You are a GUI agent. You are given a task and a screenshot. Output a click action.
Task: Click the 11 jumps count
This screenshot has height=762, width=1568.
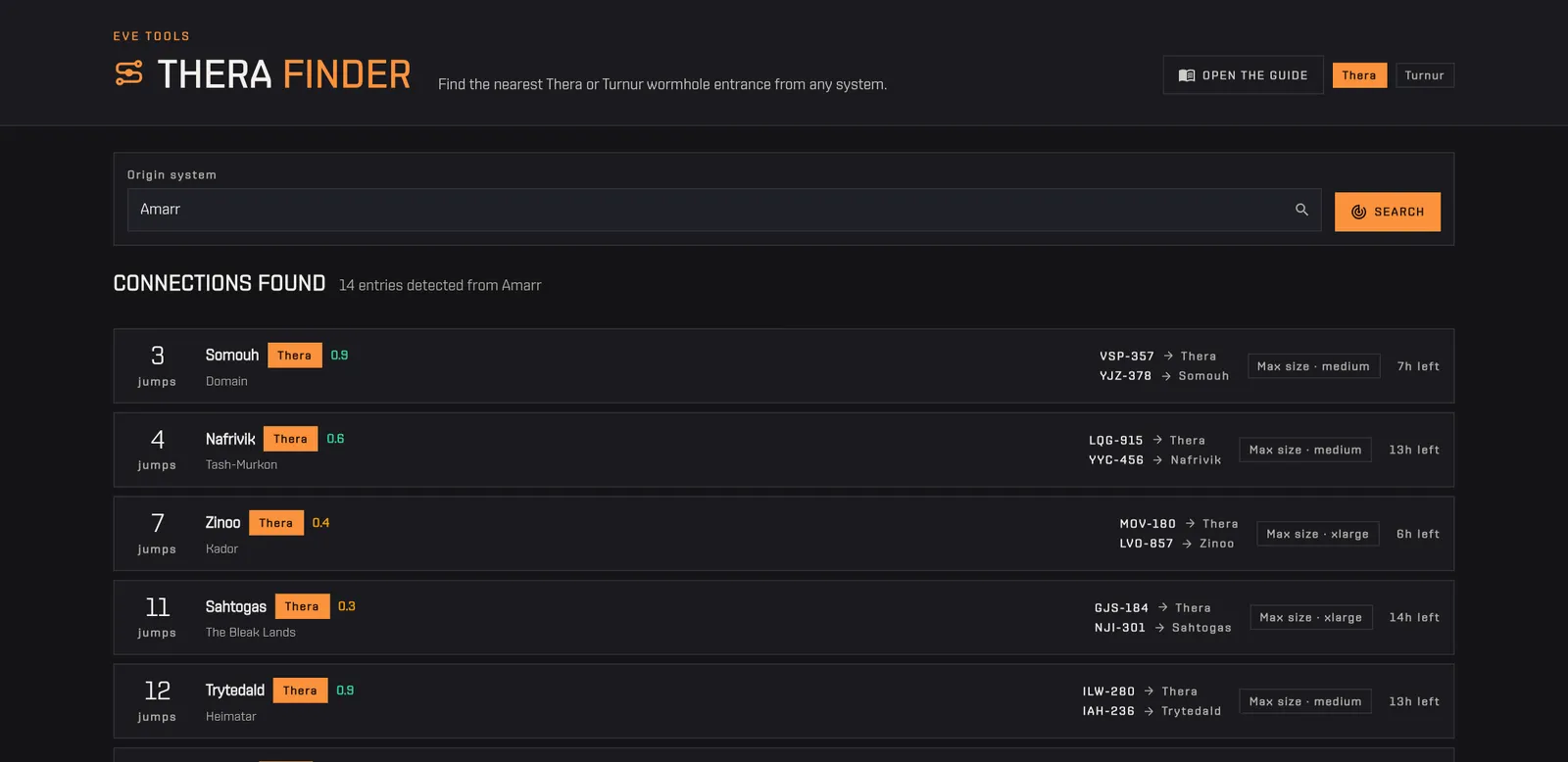coord(157,617)
